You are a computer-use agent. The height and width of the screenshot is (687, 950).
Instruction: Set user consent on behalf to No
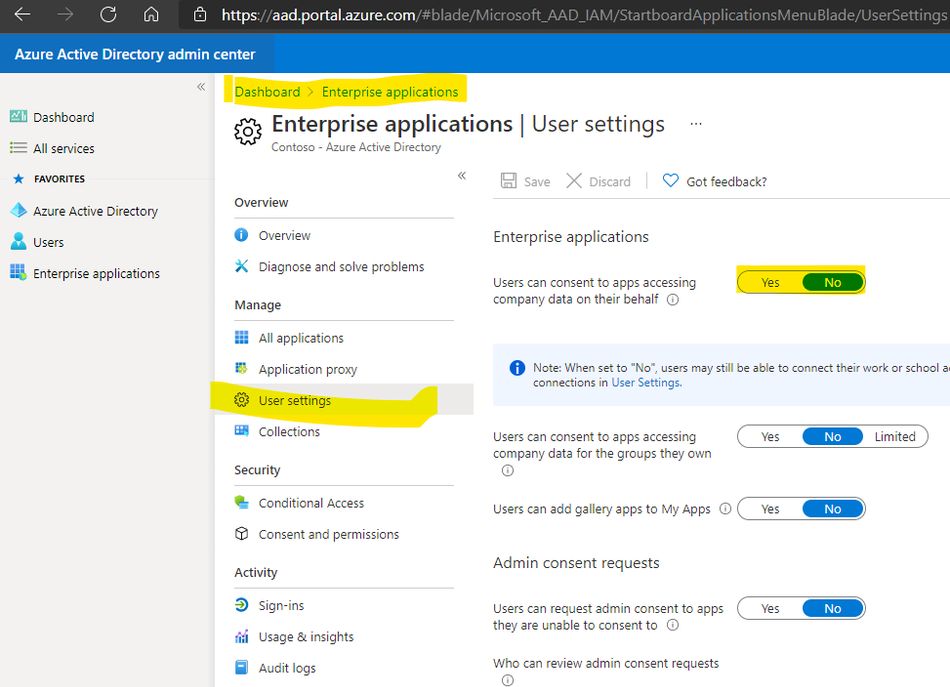click(x=832, y=282)
